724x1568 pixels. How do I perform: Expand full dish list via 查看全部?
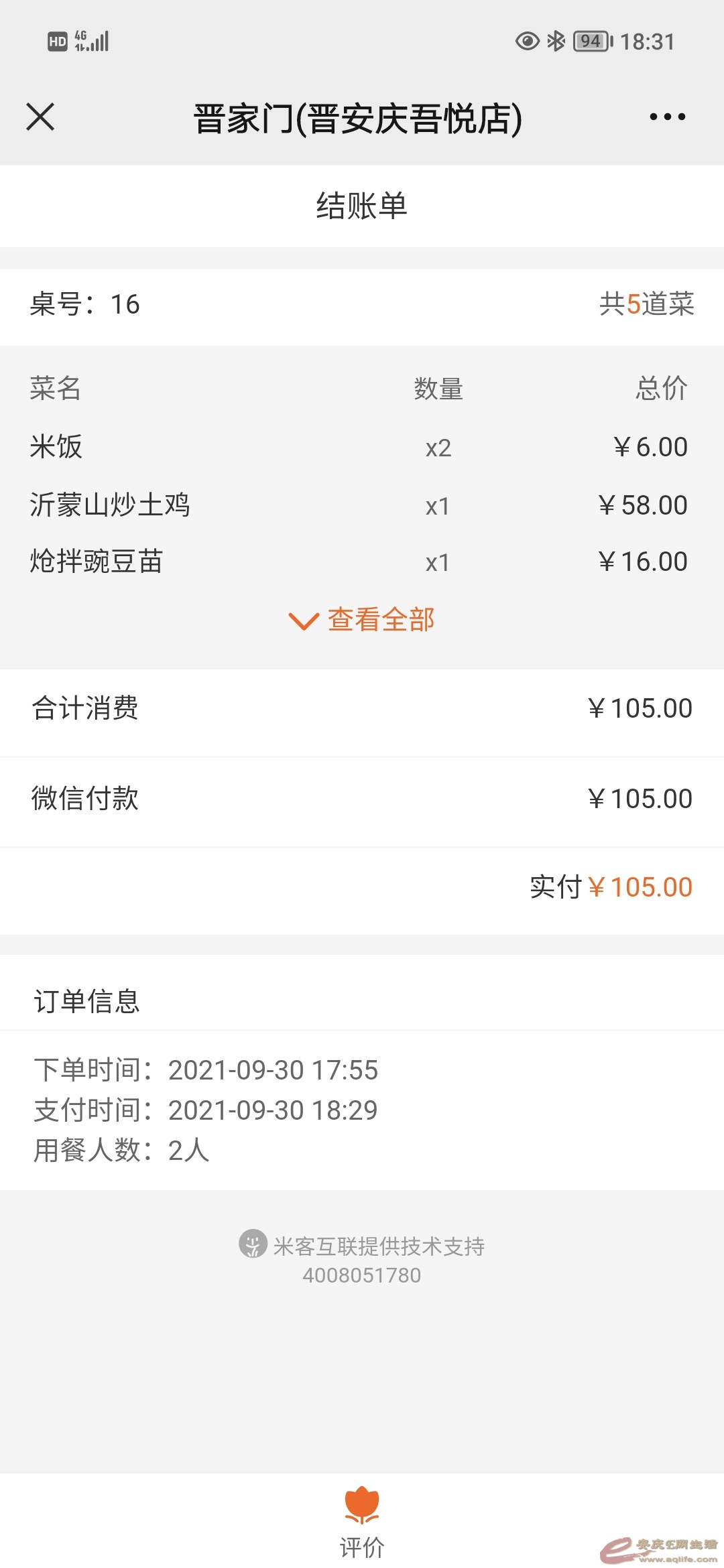click(381, 620)
